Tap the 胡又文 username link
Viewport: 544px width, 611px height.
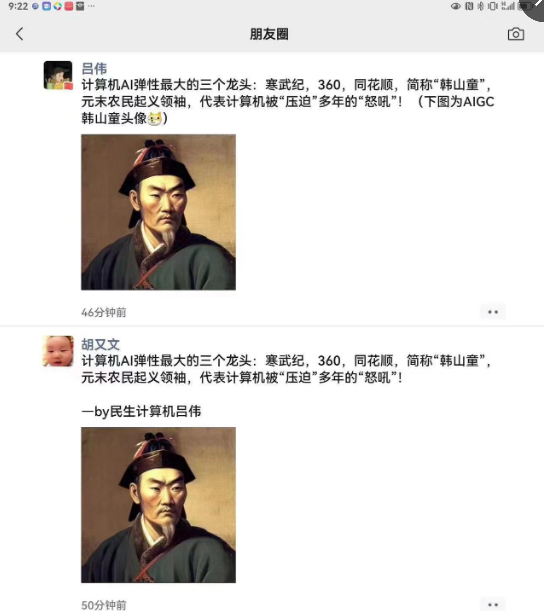[101, 344]
